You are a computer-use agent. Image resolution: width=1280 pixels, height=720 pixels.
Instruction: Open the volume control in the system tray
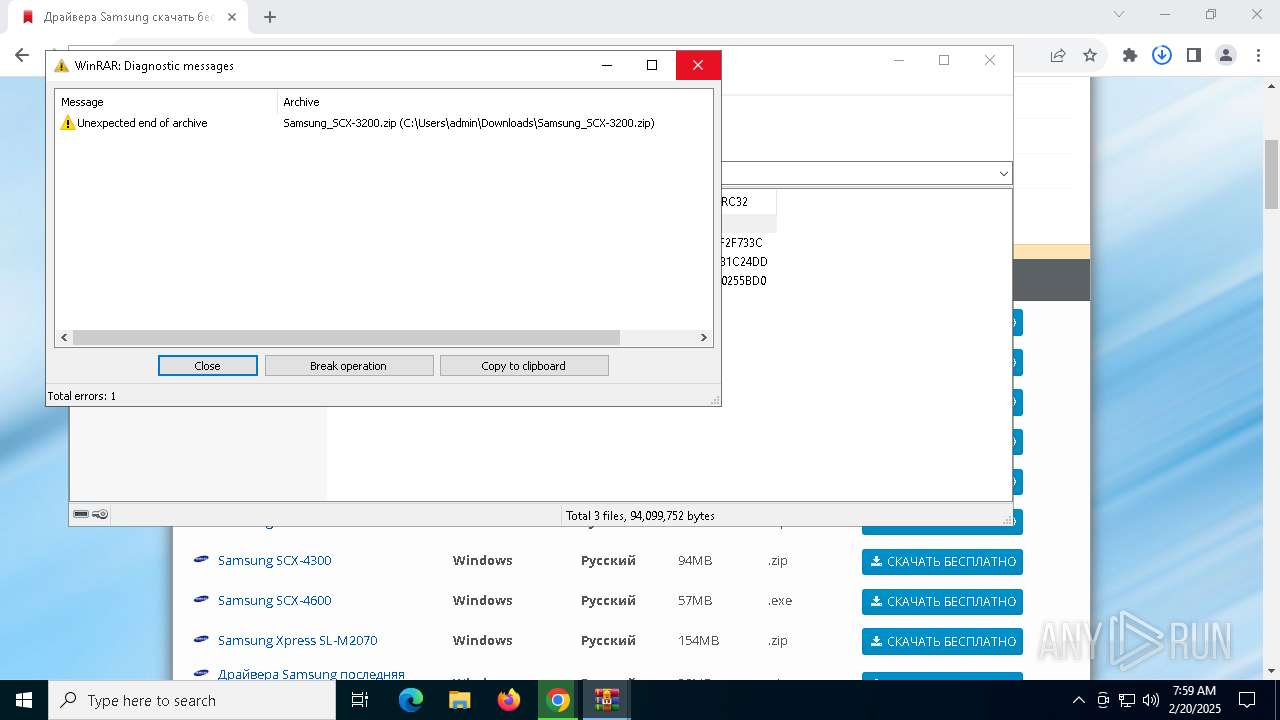click(1151, 700)
